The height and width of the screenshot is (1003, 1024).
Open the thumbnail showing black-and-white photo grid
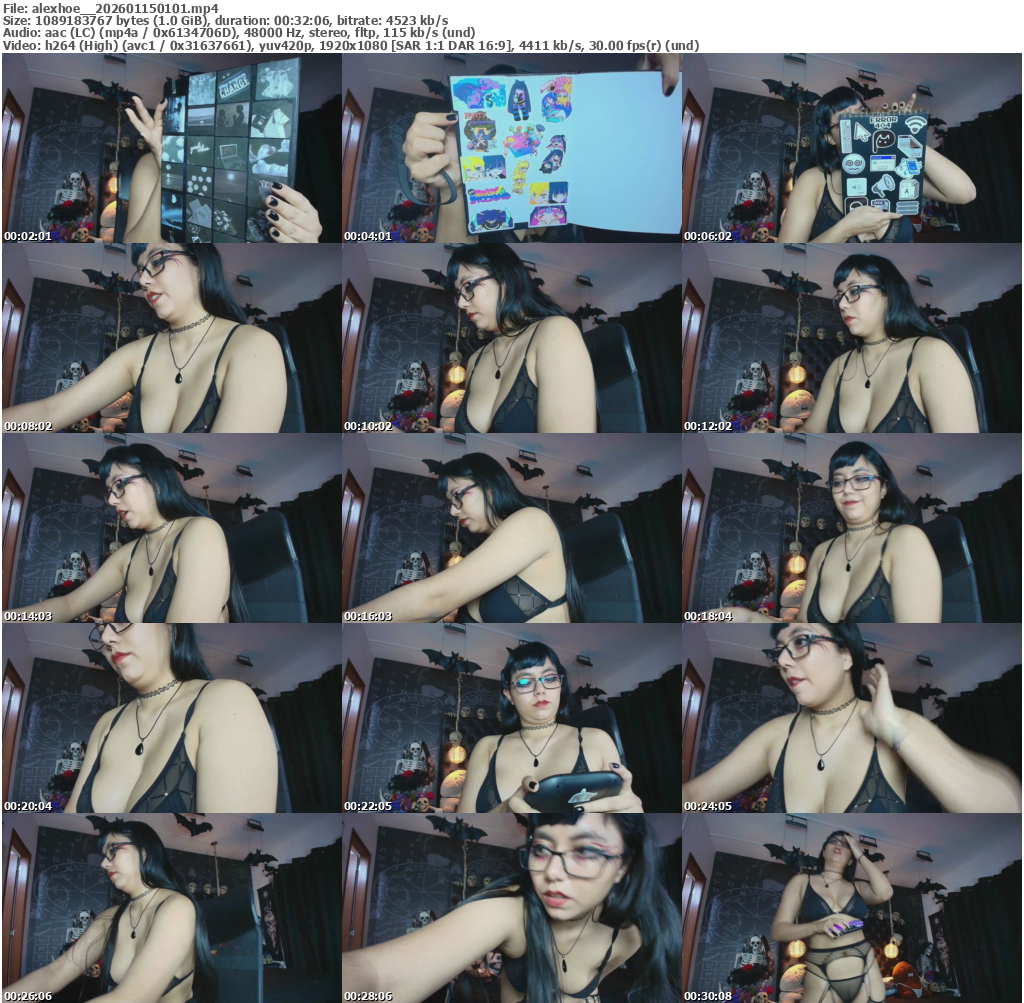point(172,148)
